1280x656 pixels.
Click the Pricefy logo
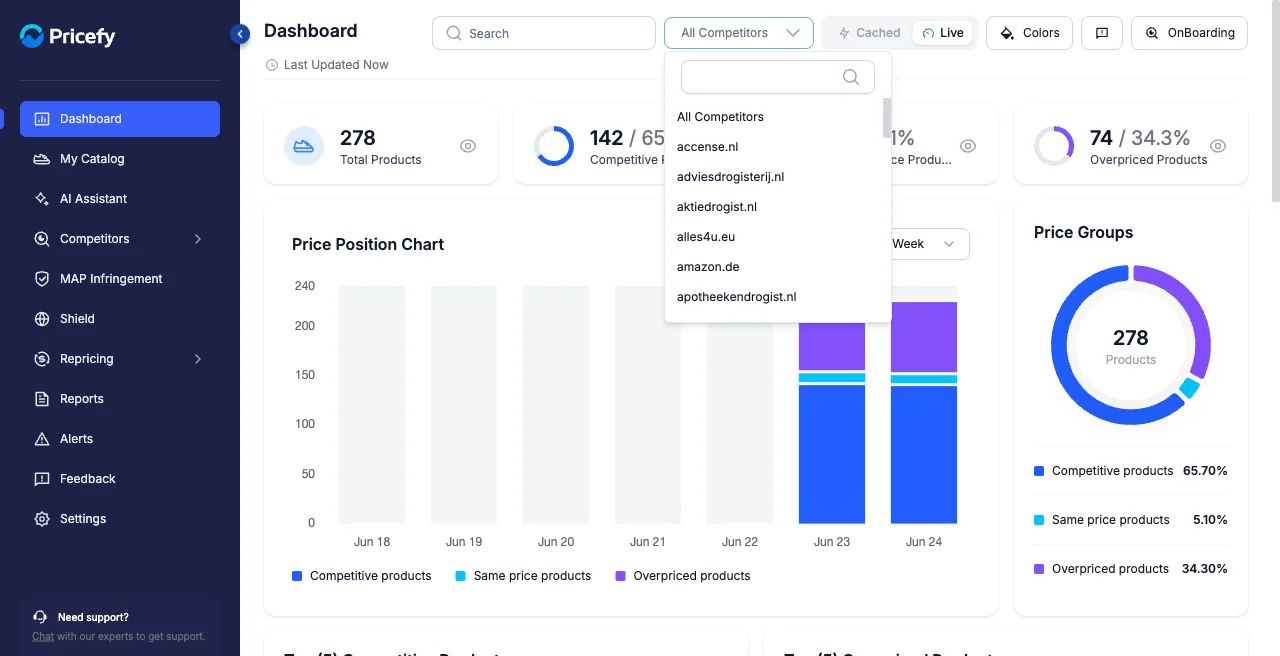tap(68, 36)
